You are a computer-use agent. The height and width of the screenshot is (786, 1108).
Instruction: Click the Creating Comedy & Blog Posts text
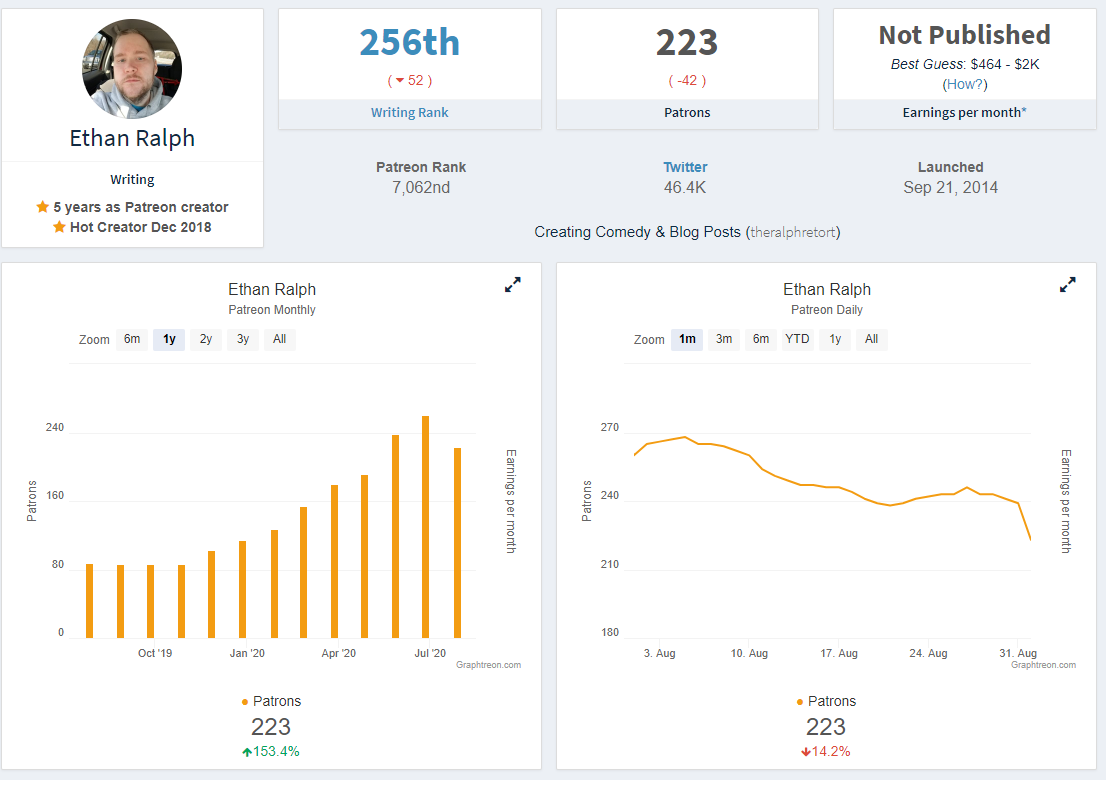(x=637, y=232)
